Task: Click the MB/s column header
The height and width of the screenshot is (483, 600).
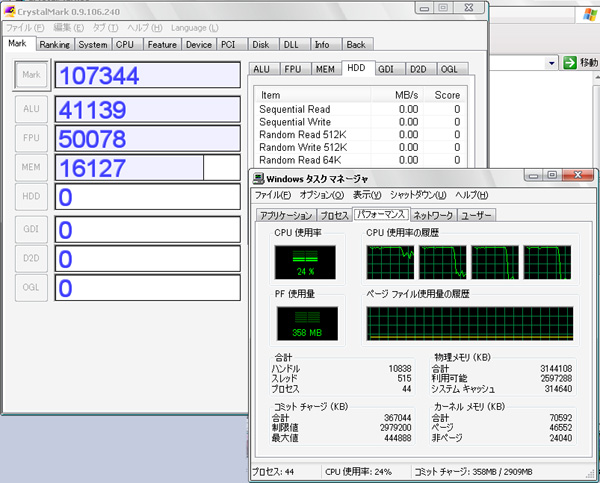Action: pyautogui.click(x=397, y=95)
